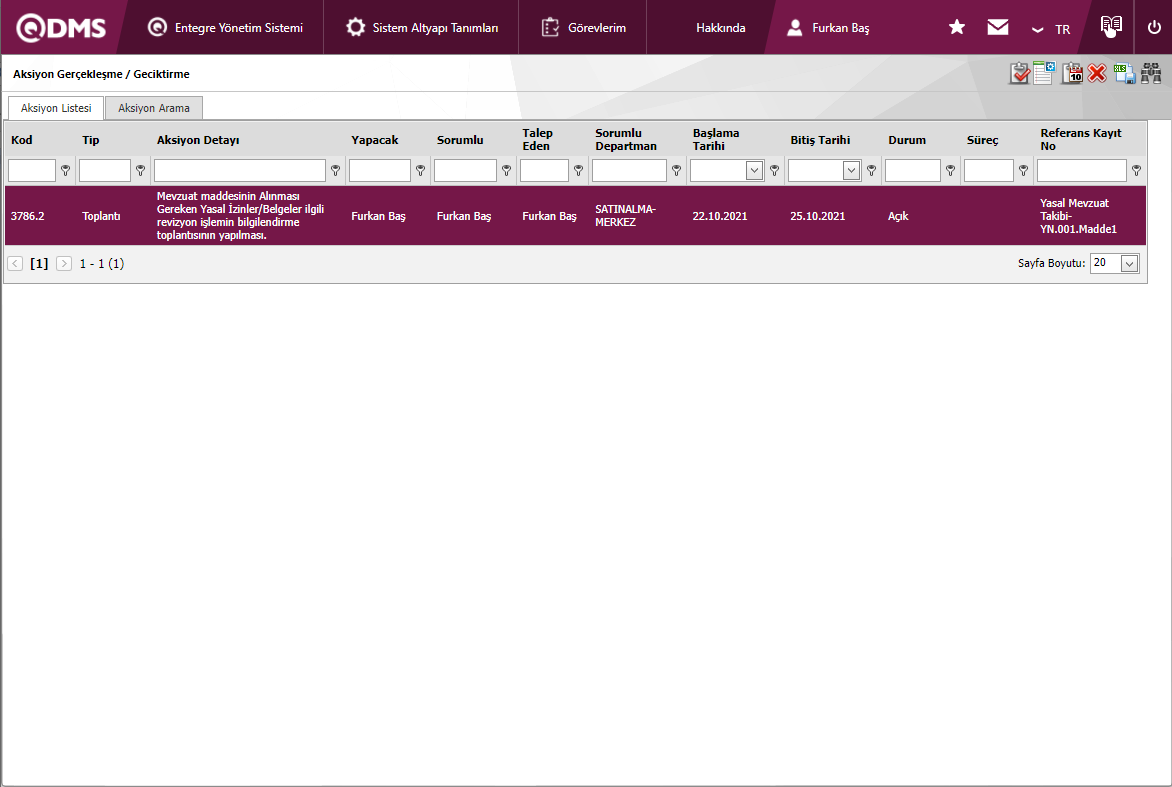Go to the next page arrow
This screenshot has height=787, width=1172.
[x=64, y=264]
